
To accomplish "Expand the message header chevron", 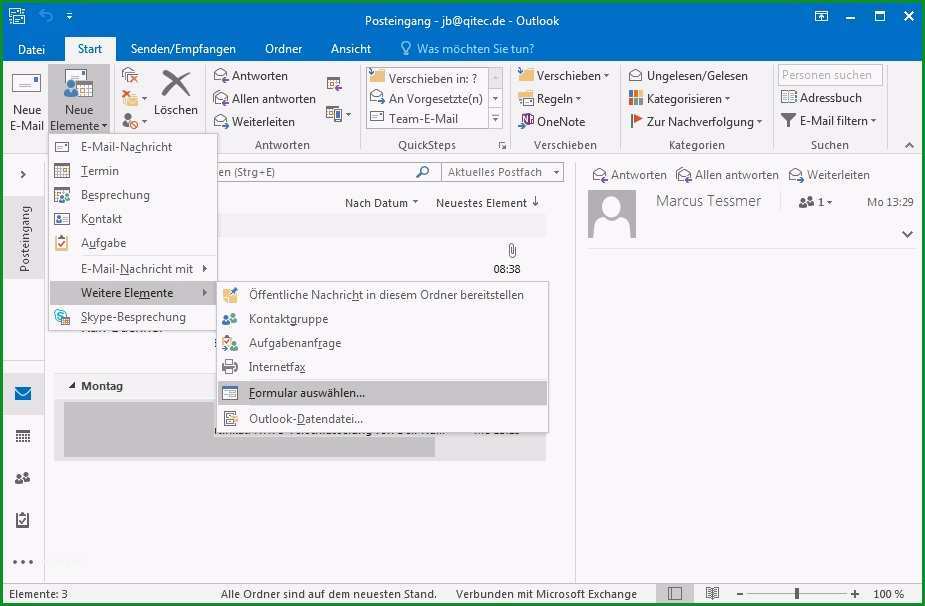I will tap(907, 234).
